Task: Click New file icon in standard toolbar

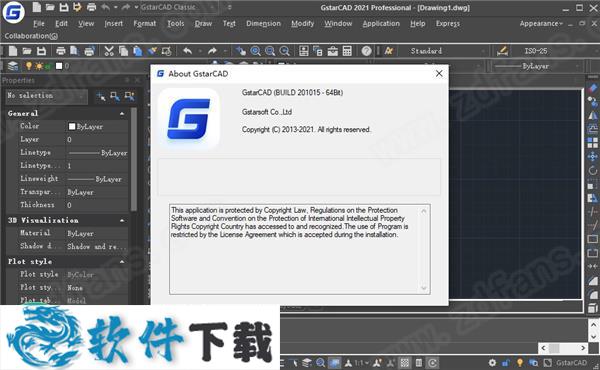Action: coord(13,51)
